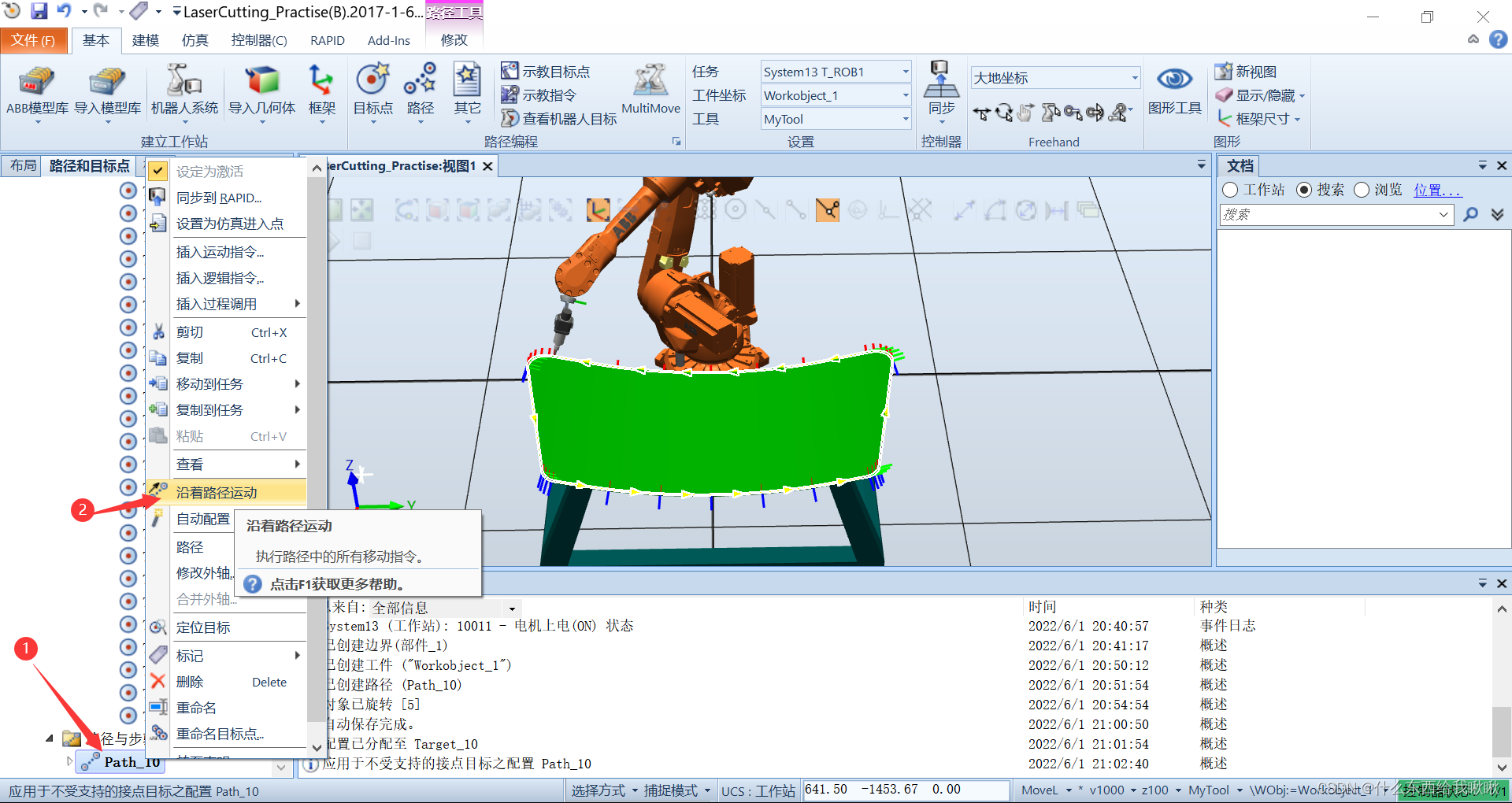
Task: Click the Freehand move tool icon
Action: [x=981, y=113]
